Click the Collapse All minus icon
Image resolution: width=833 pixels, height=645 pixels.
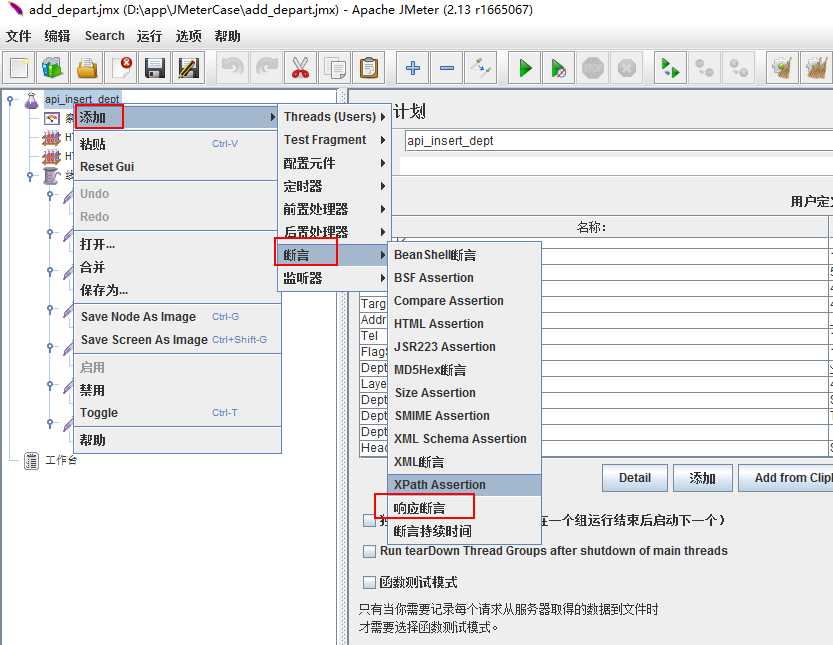click(x=447, y=68)
